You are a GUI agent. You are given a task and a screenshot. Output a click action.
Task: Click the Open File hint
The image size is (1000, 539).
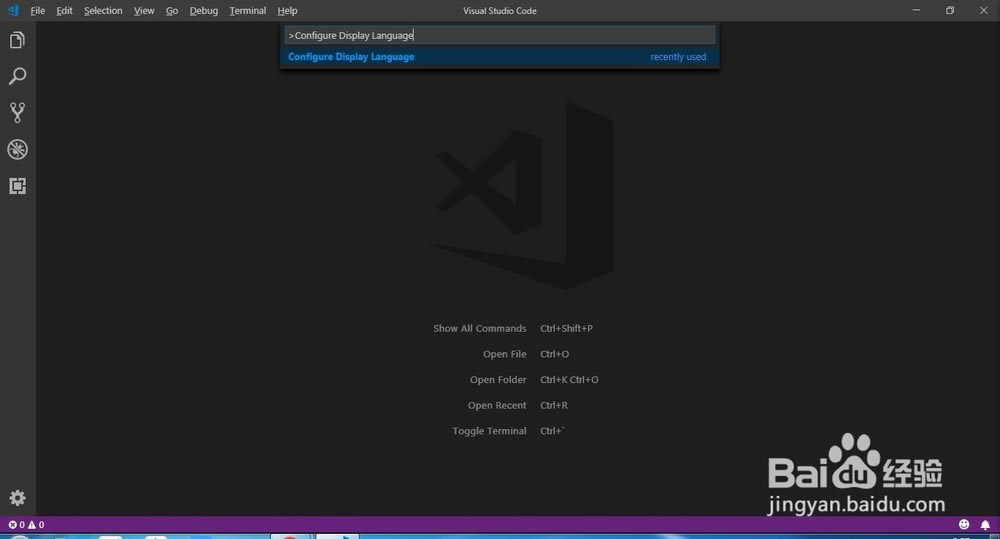[x=504, y=354]
